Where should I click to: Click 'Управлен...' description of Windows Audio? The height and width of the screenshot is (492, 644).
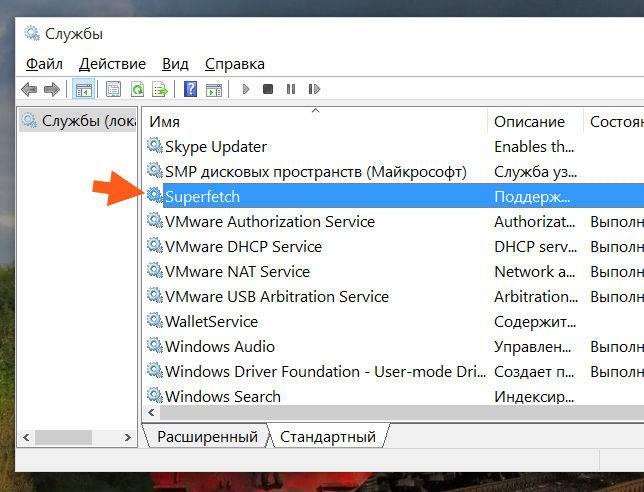click(532, 347)
